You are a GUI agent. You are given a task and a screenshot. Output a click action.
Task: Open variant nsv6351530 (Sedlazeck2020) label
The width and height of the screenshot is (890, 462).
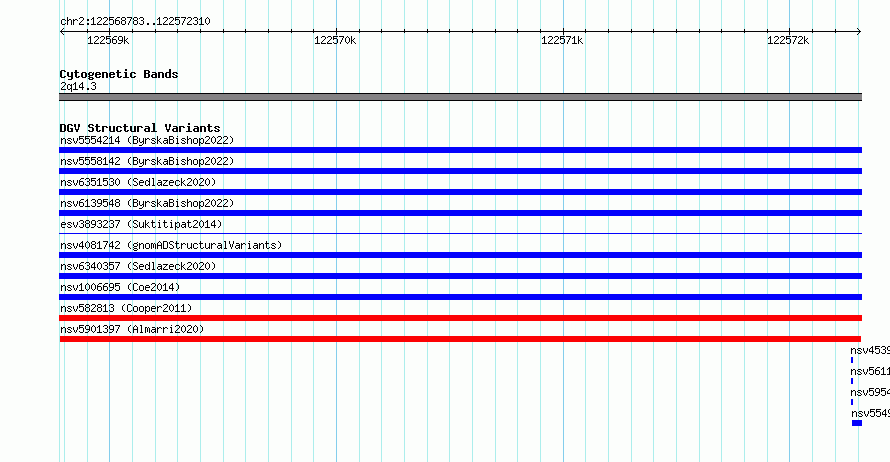tap(138, 182)
